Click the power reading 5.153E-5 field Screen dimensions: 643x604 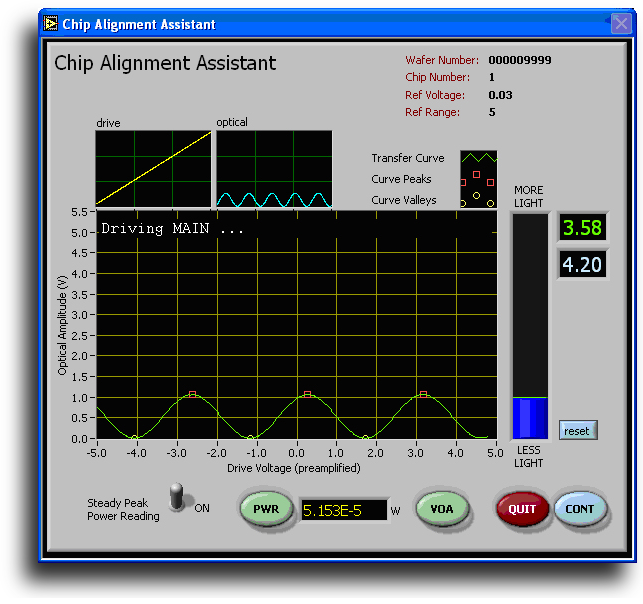(344, 511)
